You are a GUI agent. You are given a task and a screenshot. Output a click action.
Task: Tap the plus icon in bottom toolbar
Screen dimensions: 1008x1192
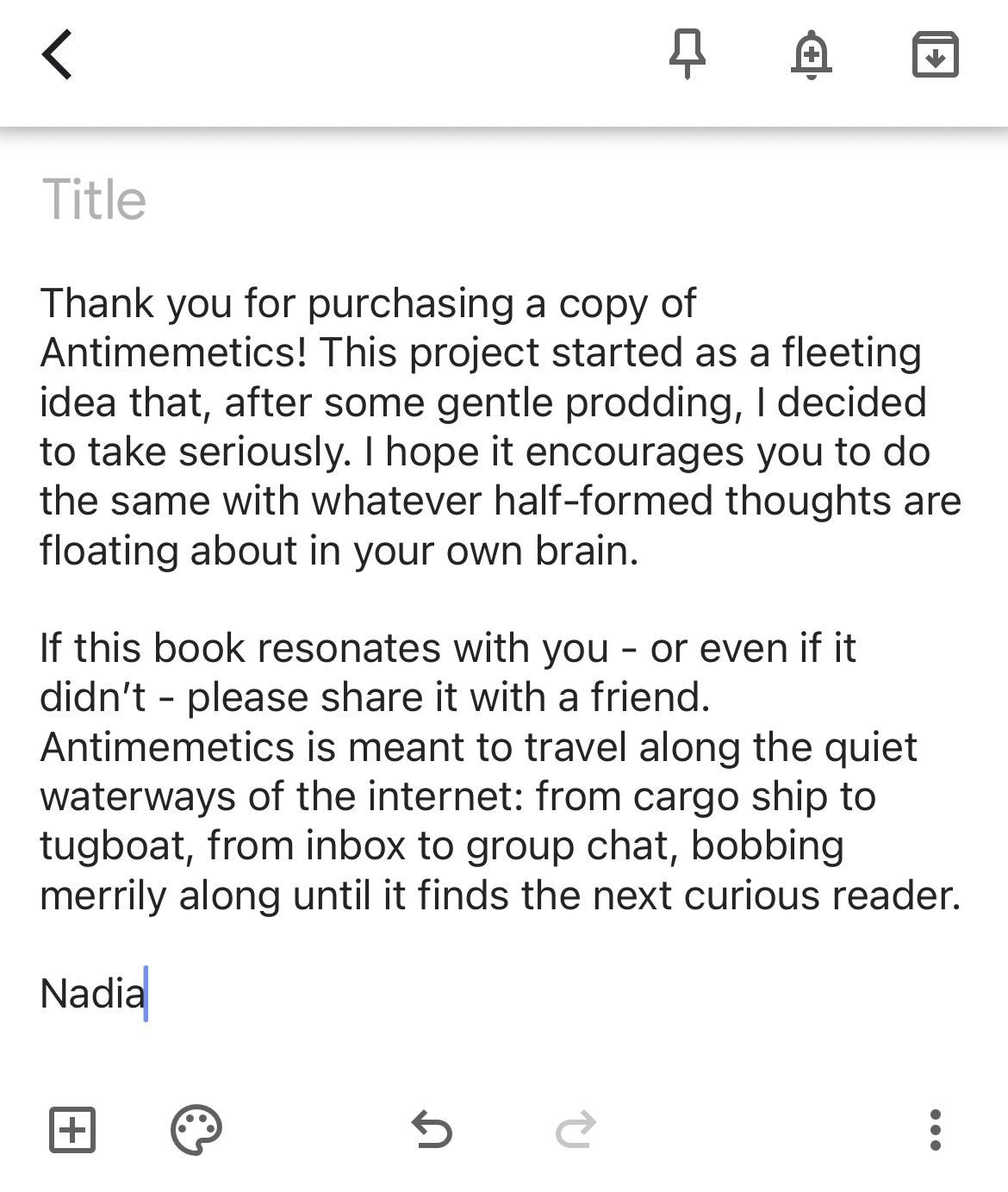point(73,1130)
